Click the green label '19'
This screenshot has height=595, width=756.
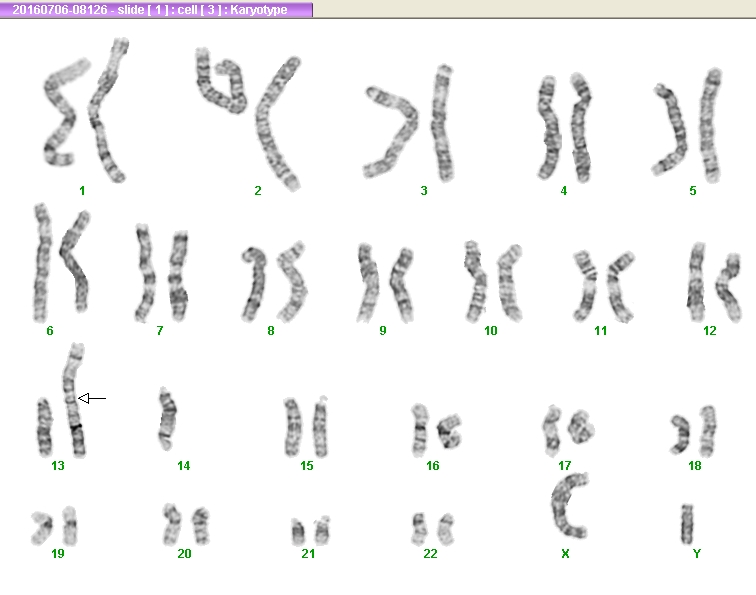[58, 554]
